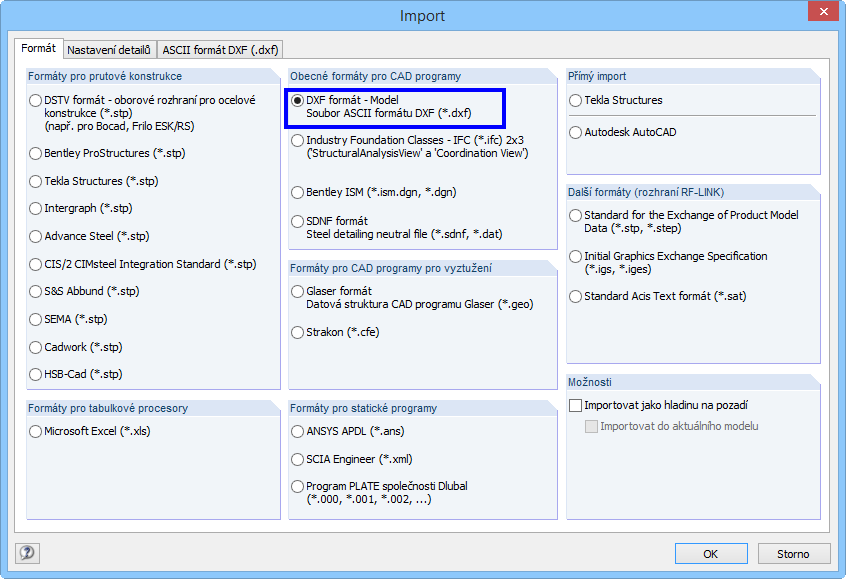846x579 pixels.
Task: Click the help icon button
Action: pyautogui.click(x=27, y=553)
